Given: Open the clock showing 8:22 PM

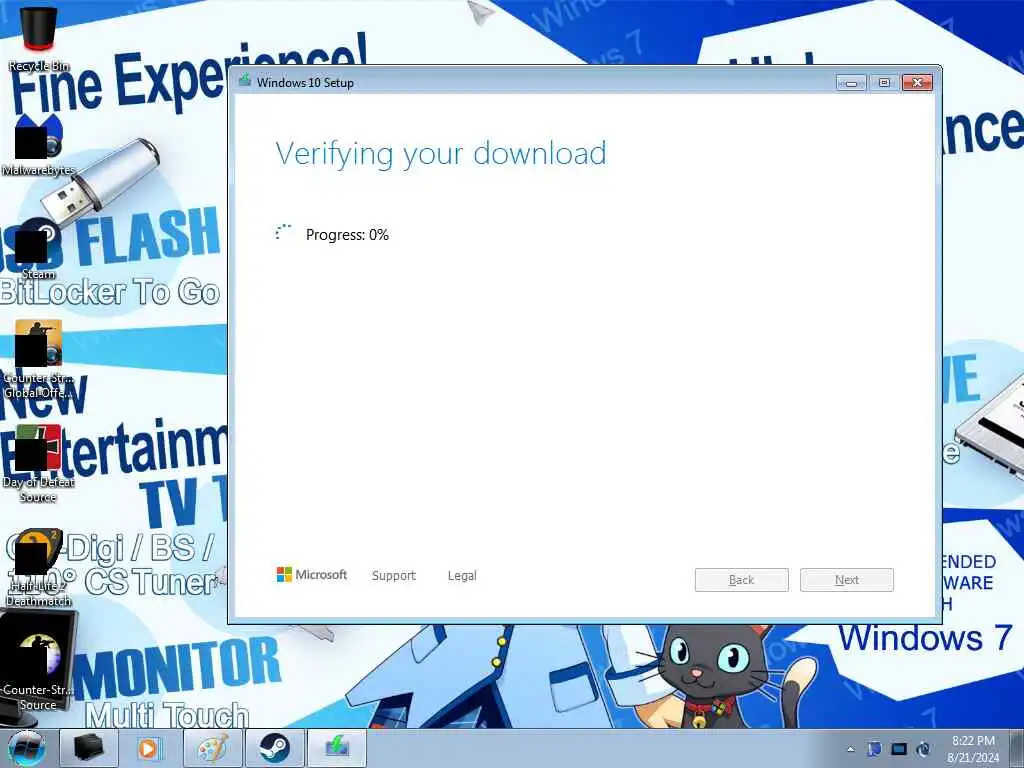Looking at the screenshot, I should (x=973, y=749).
